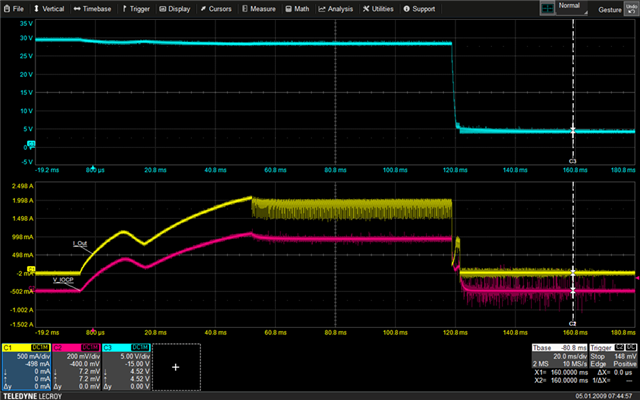Open the Timebase menu
640x400 pixels.
92,9
